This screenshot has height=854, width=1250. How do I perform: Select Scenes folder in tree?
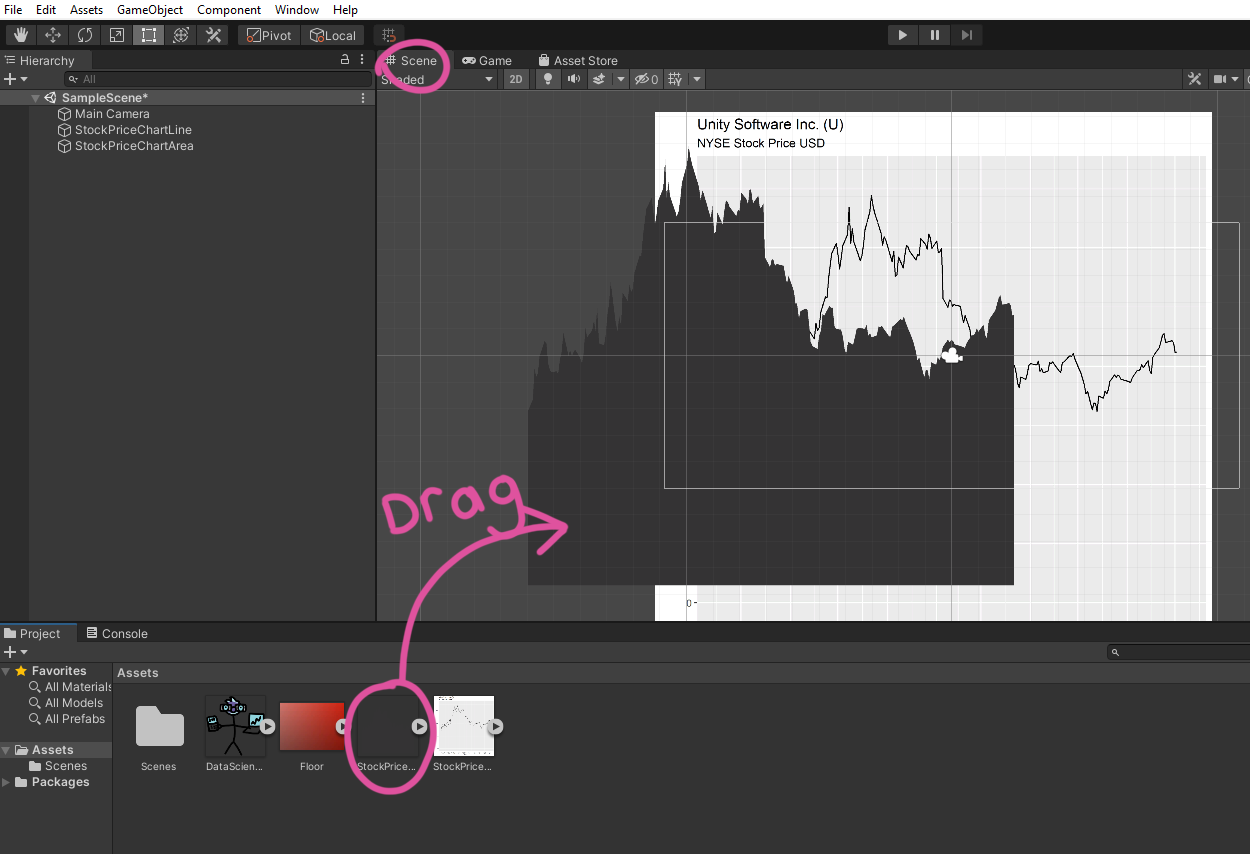click(x=57, y=766)
